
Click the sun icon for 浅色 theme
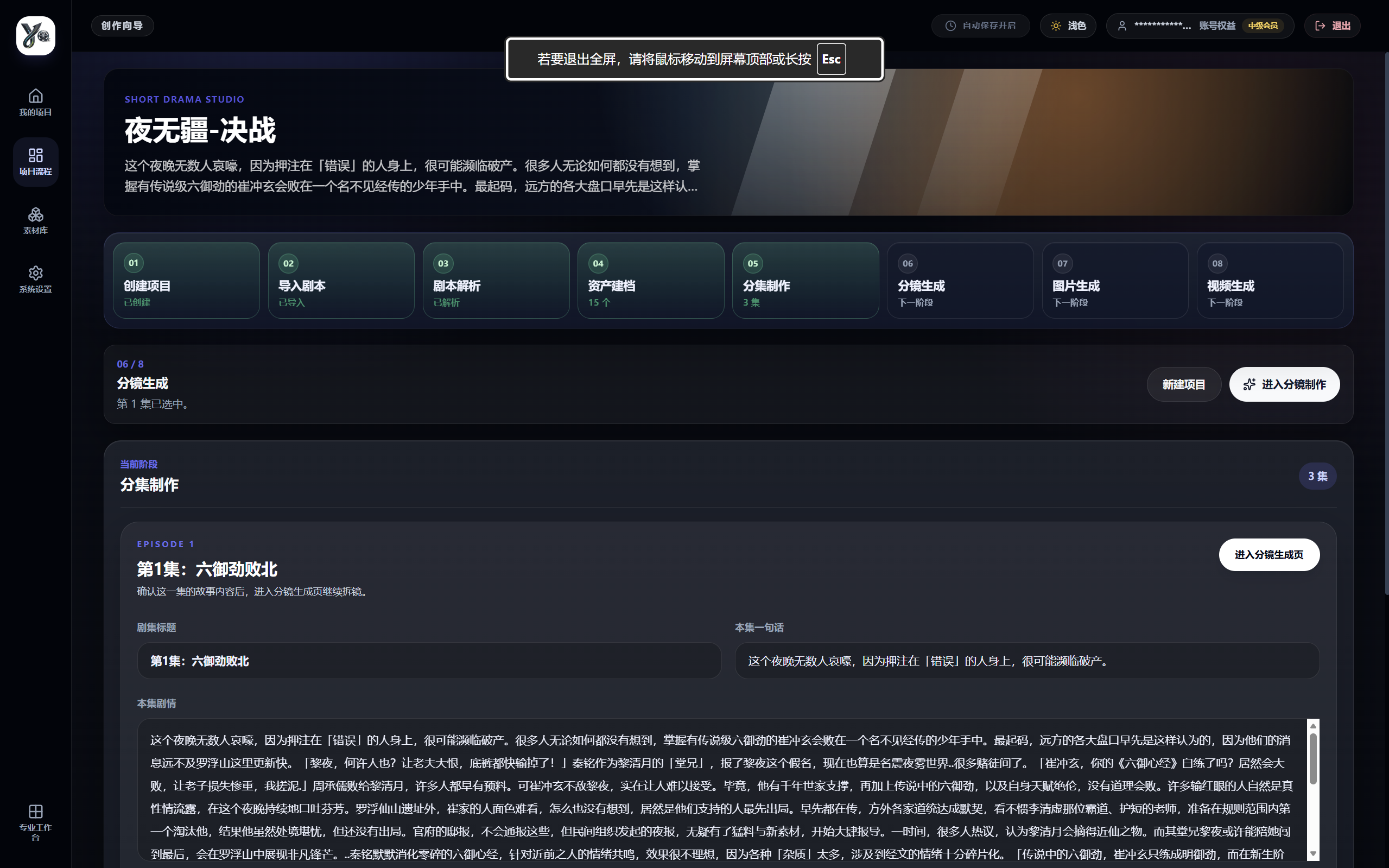click(x=1056, y=26)
